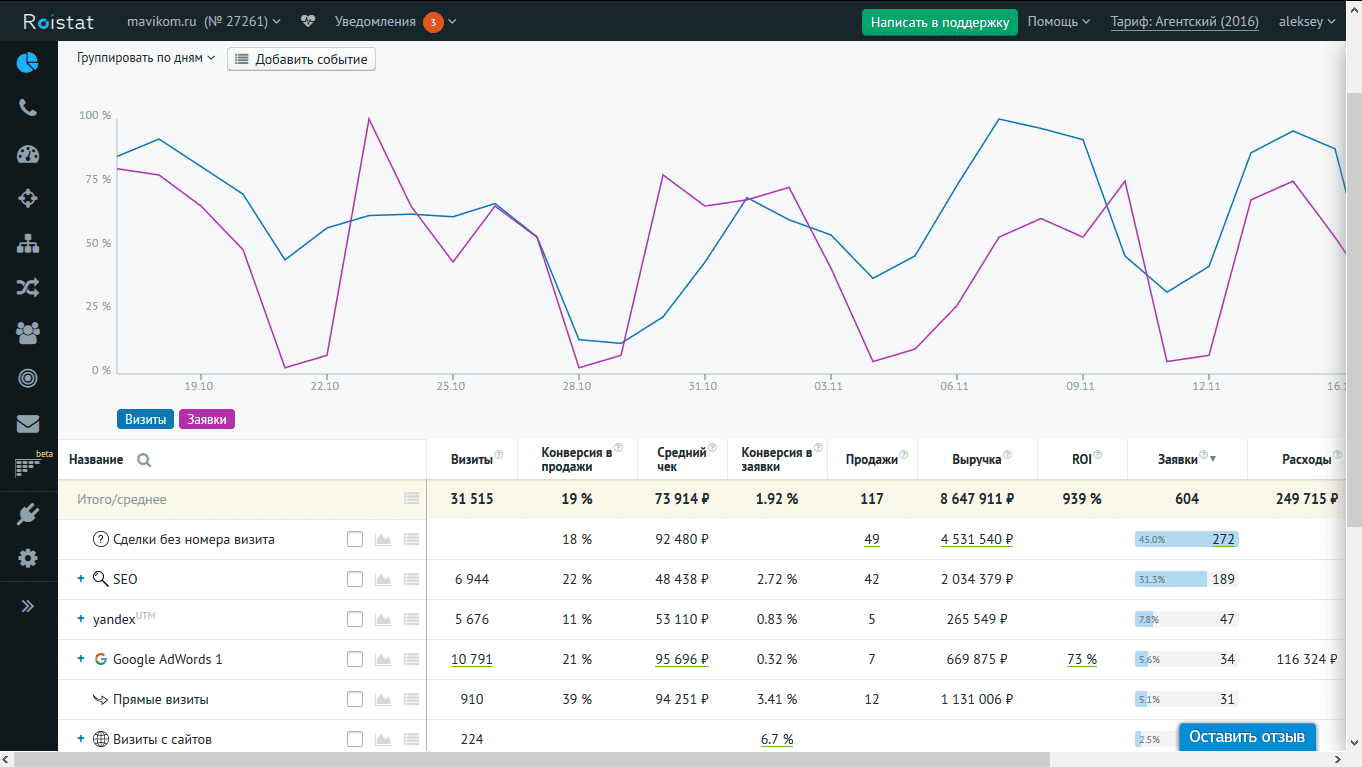Click help icon beside Выручка column header

tap(1008, 455)
